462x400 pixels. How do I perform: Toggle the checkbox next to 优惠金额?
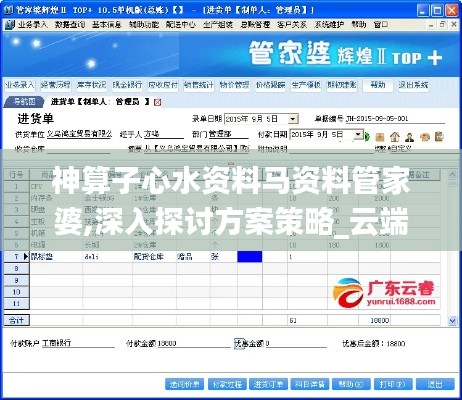[239, 343]
